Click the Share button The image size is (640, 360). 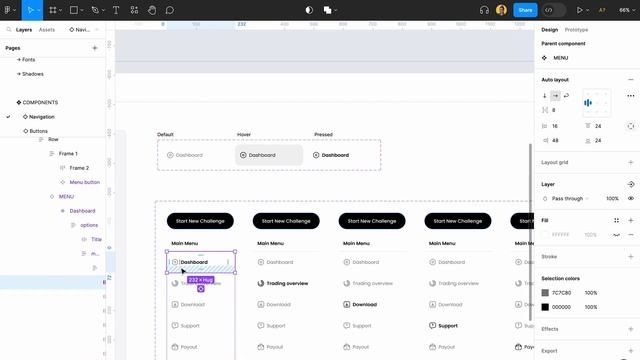pos(525,10)
